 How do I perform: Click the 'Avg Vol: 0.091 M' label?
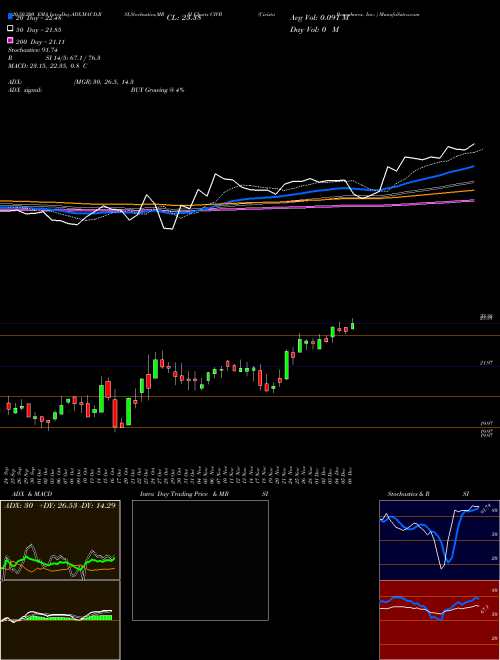[319, 18]
